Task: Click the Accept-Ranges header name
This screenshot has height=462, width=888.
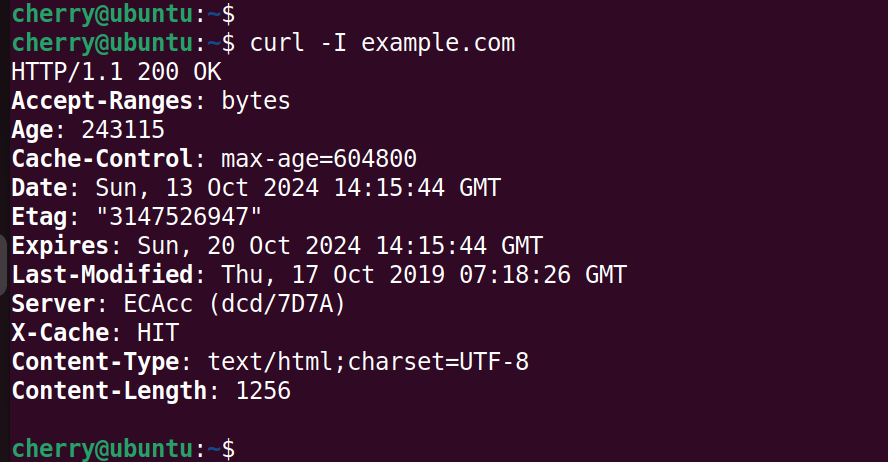Action: click(101, 101)
